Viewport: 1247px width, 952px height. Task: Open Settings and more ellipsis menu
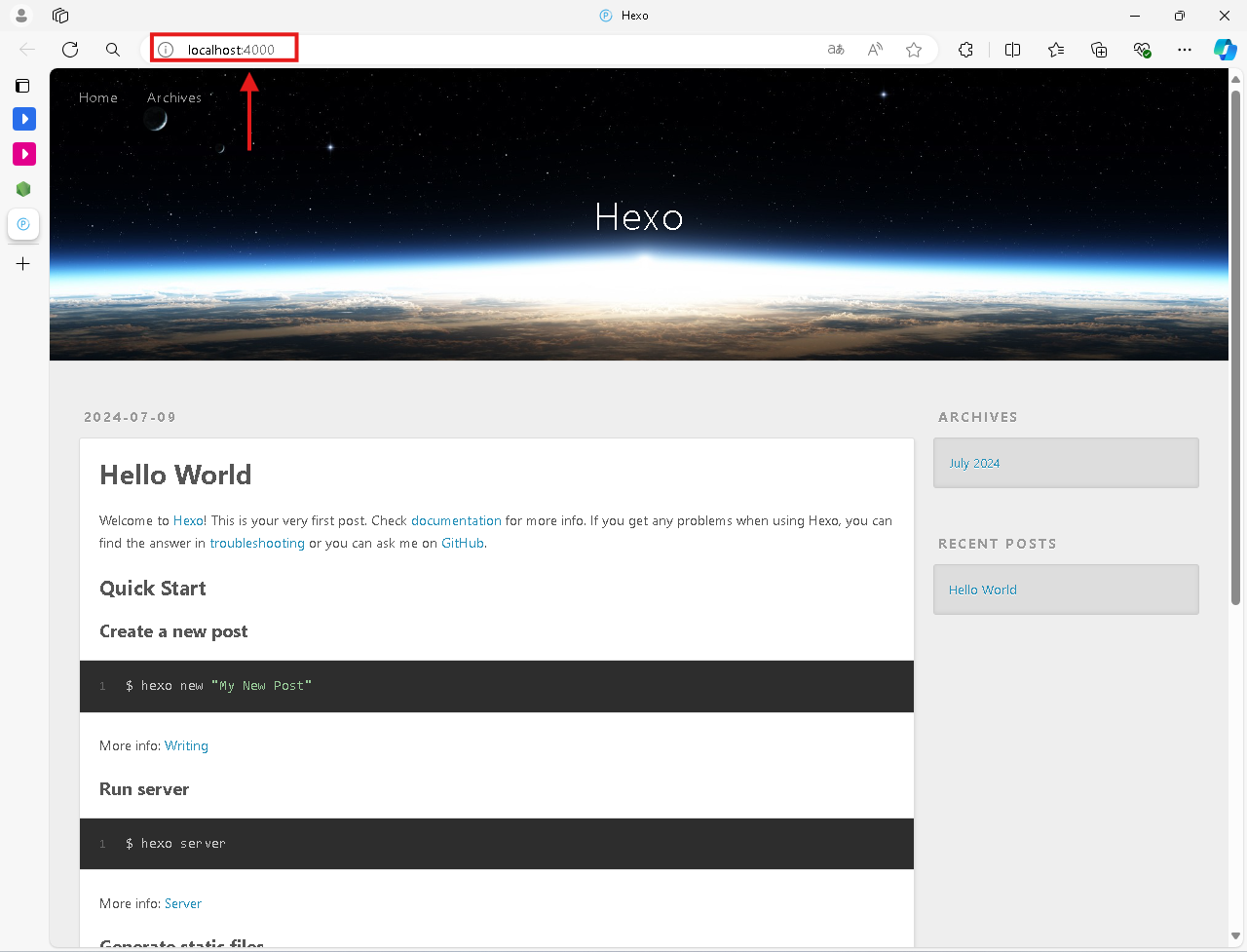click(1184, 50)
